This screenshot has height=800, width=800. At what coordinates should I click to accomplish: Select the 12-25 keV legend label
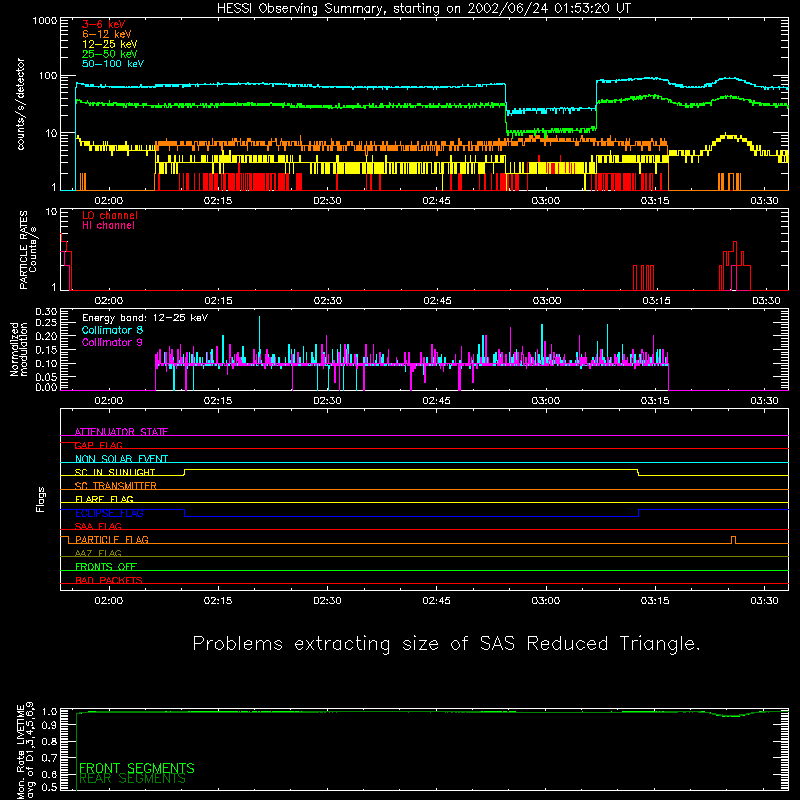click(x=110, y=44)
